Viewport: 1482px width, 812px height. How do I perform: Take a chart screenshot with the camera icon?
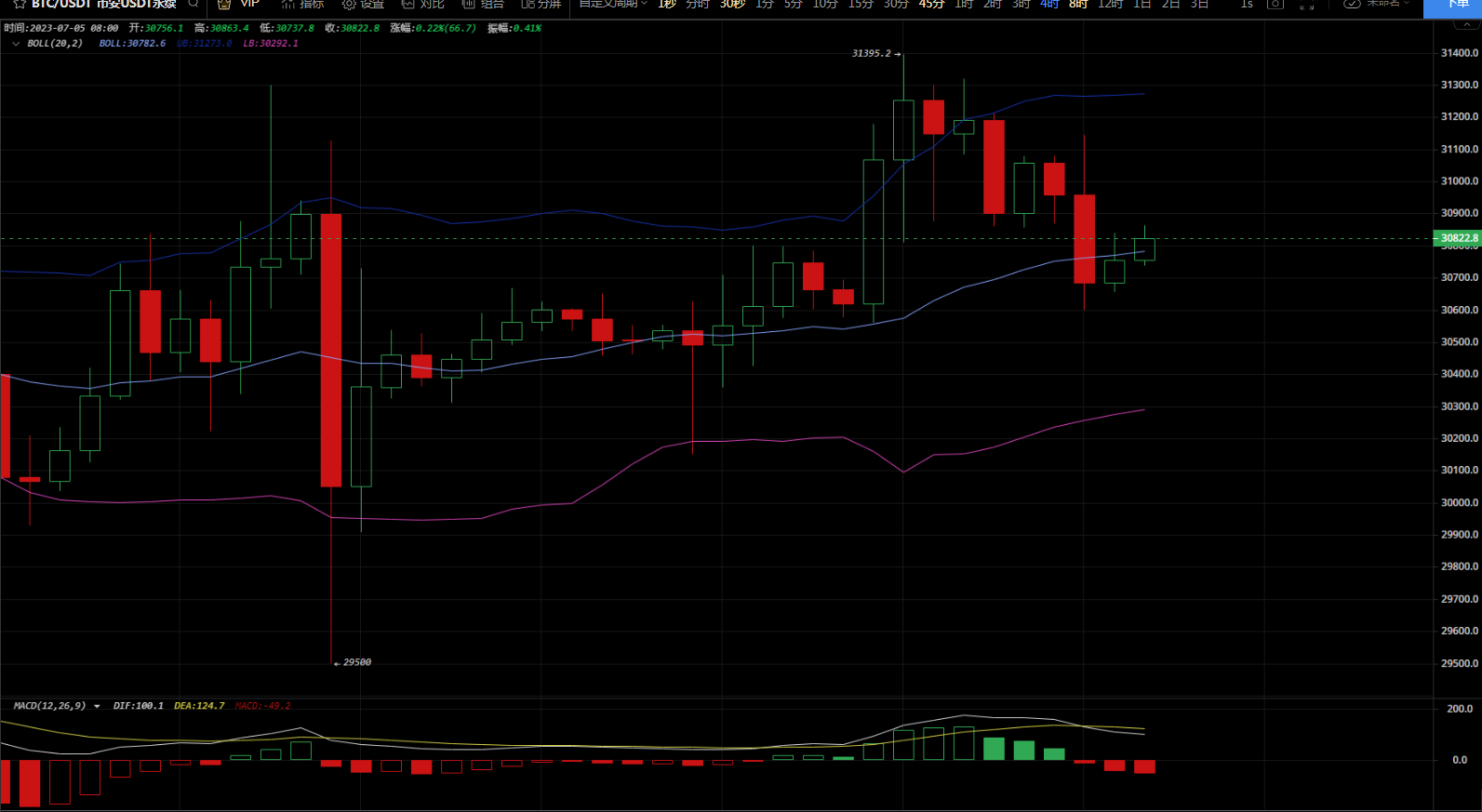click(x=1275, y=4)
